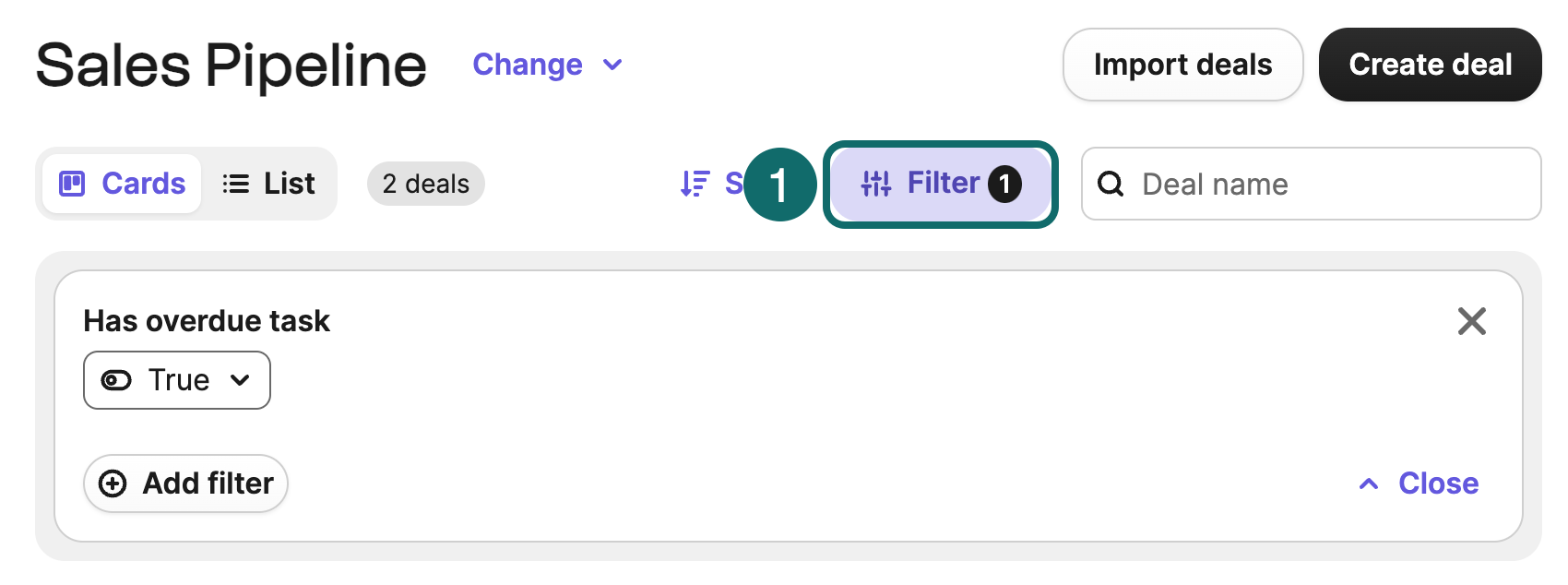This screenshot has height=585, width=1568.
Task: Enable the Cards layout
Action: [121, 183]
